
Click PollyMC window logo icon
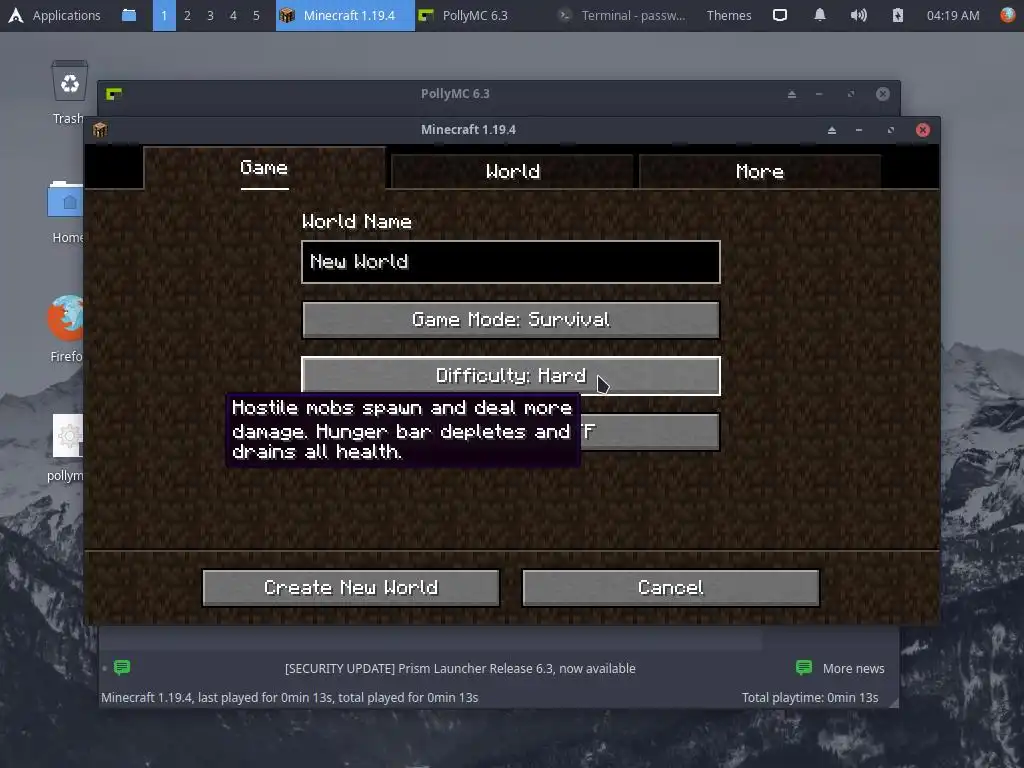(114, 94)
